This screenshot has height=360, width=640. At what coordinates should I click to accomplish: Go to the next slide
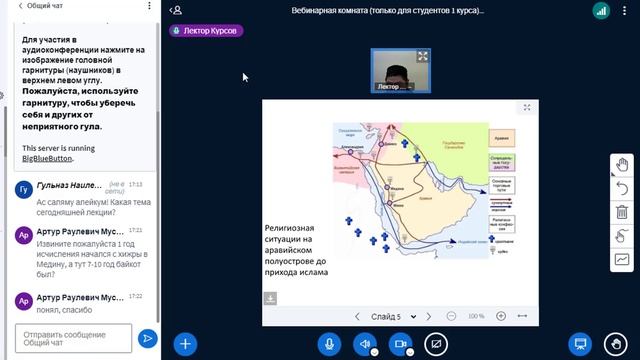429,316
